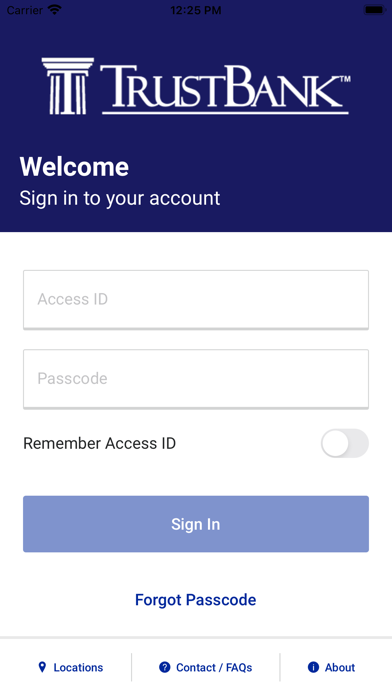Open the About label in footer
Screen dimensions: 392x696
coord(340,667)
